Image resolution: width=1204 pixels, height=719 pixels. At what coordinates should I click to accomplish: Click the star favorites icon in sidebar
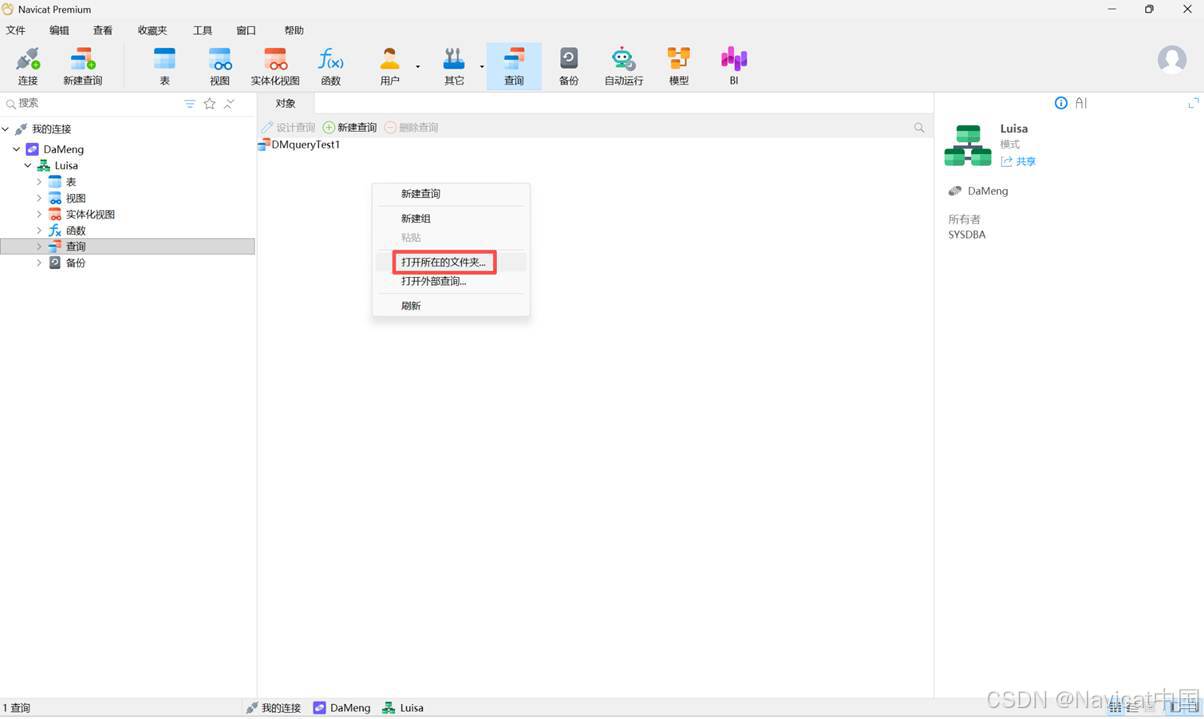(x=210, y=103)
